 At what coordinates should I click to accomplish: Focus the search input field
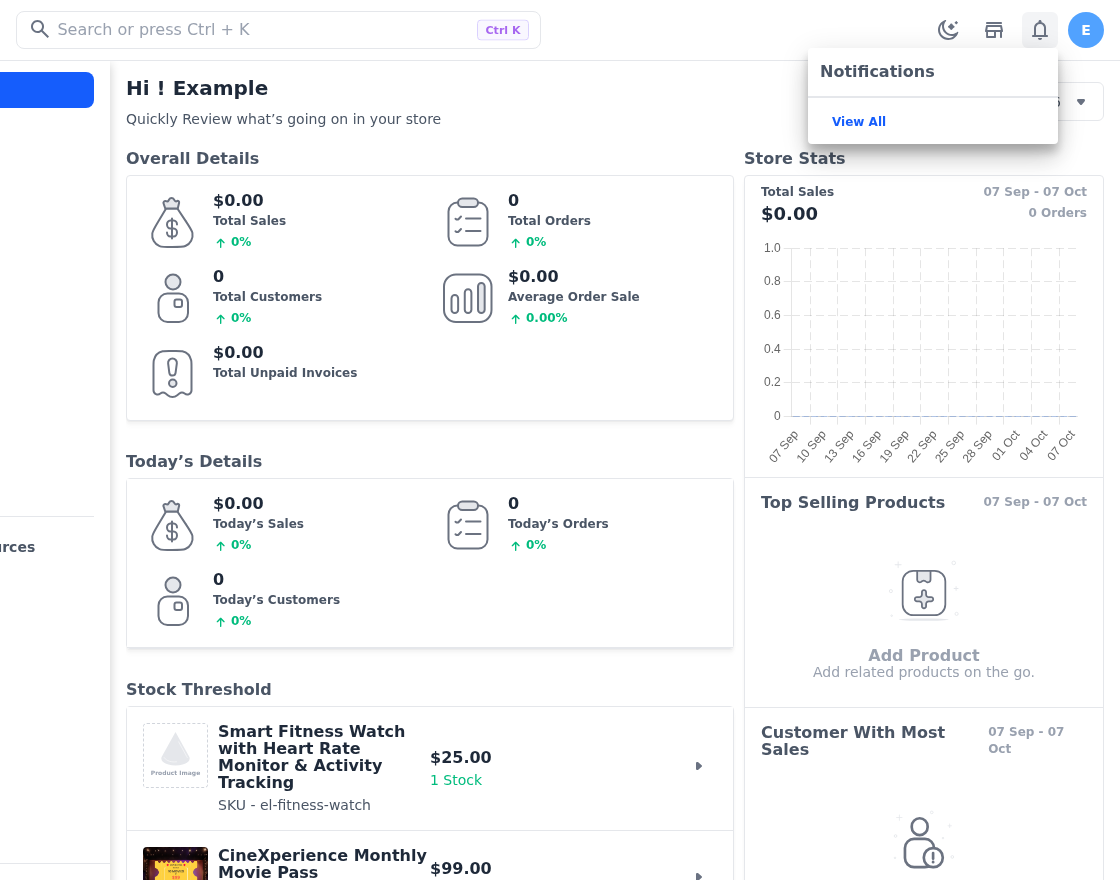(x=278, y=30)
